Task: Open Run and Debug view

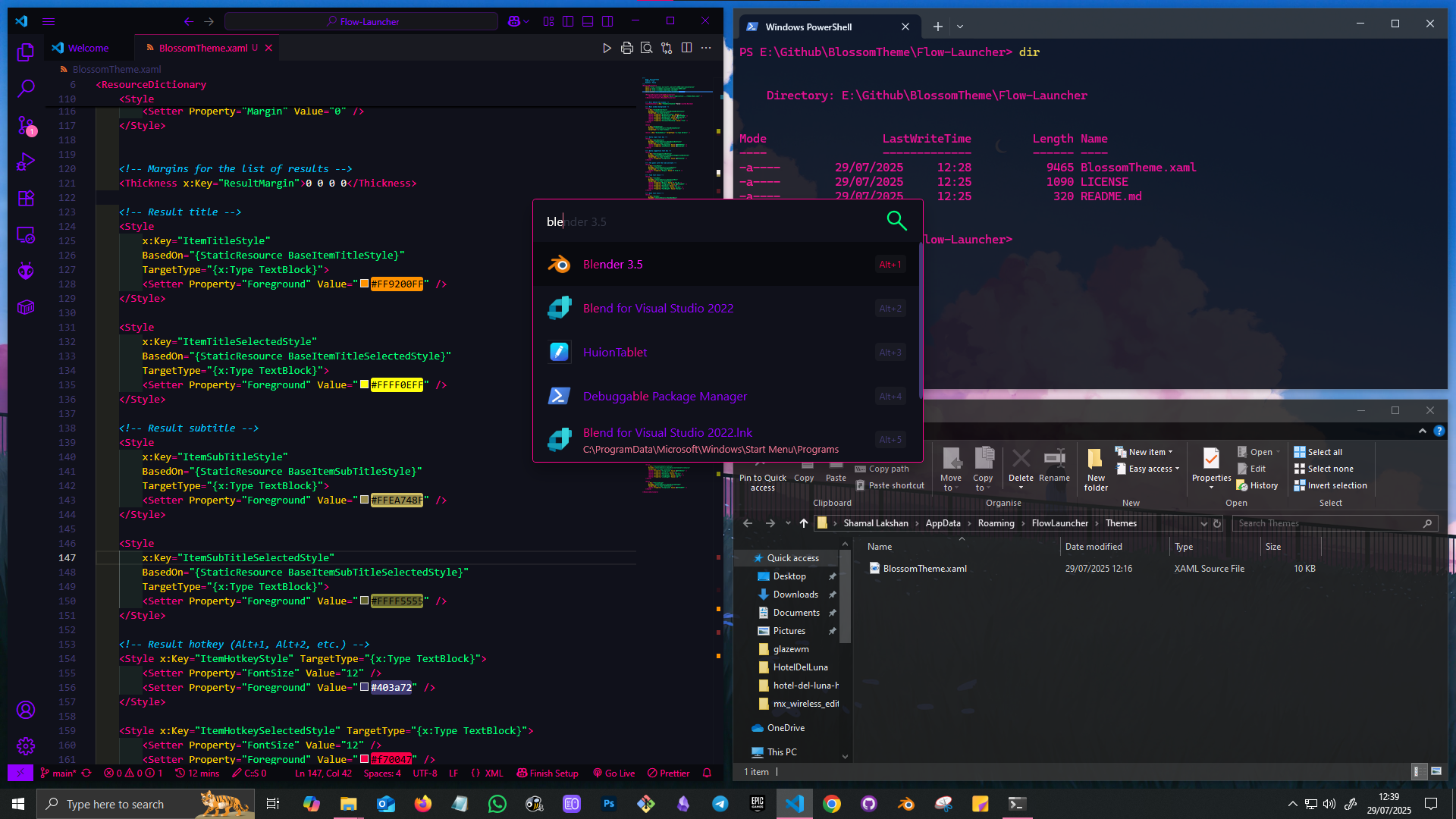Action: point(26,162)
